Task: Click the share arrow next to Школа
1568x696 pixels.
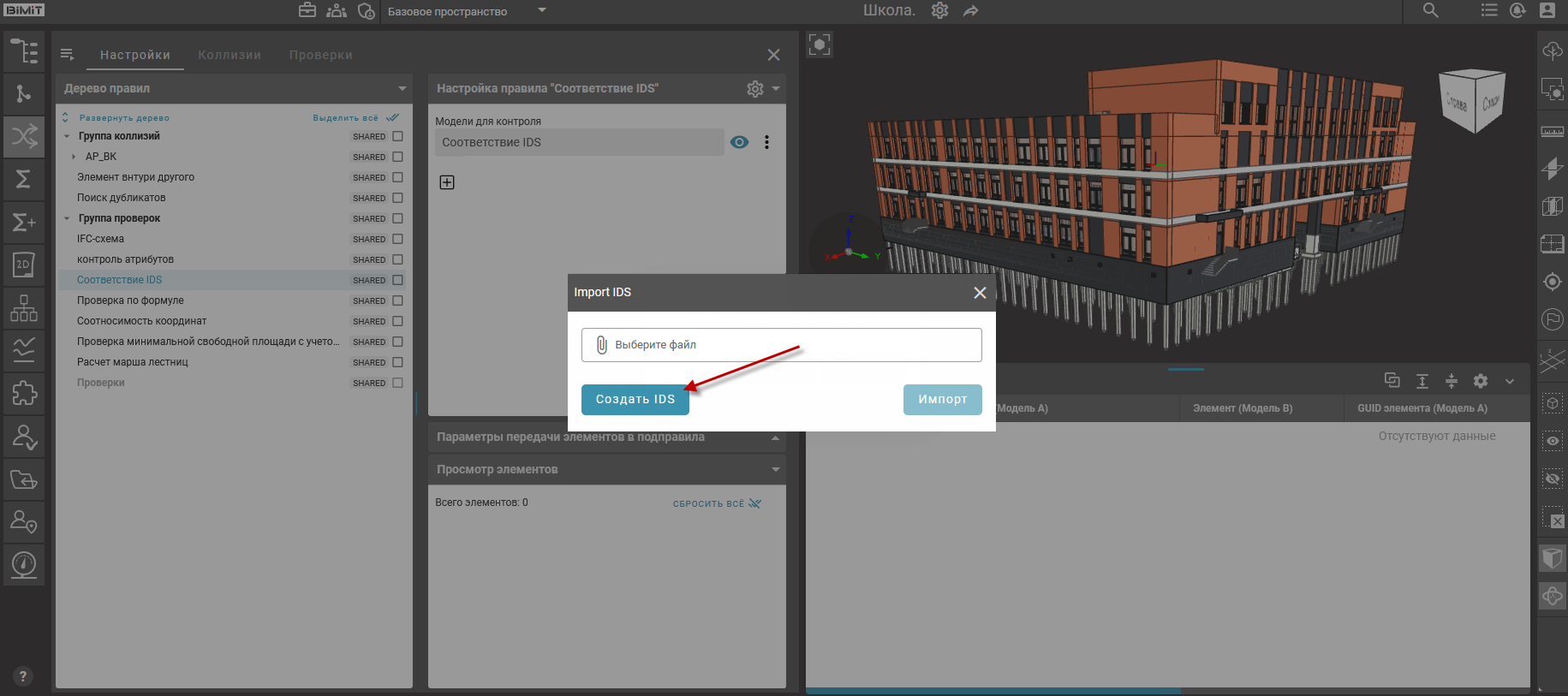Action: click(970, 11)
